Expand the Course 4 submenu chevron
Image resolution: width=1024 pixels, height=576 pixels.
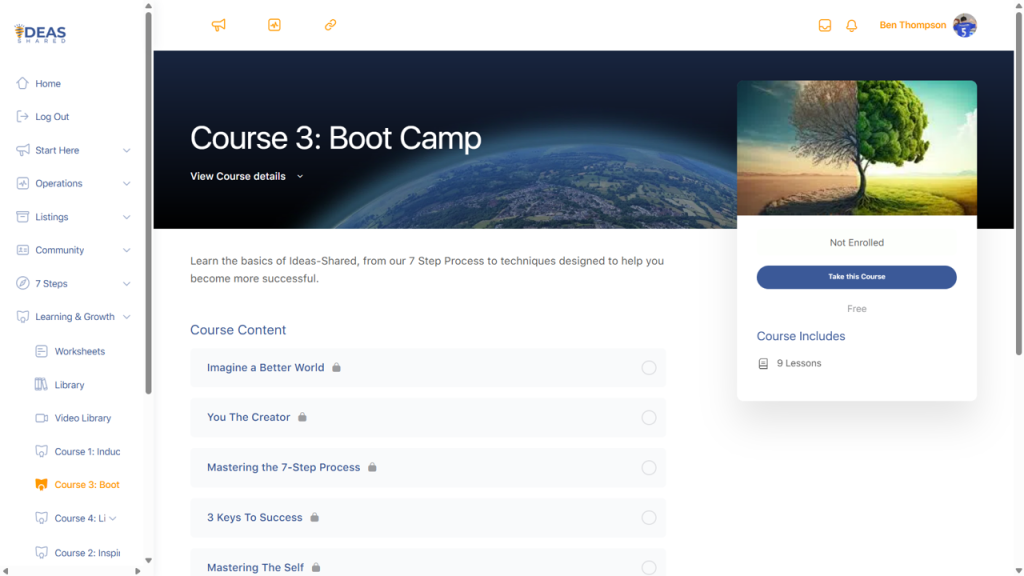coord(113,519)
